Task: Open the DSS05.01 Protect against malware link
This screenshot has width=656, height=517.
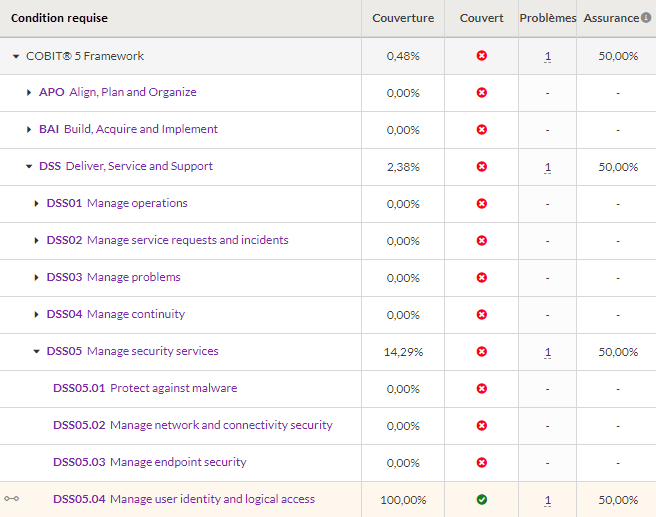Action: point(145,388)
